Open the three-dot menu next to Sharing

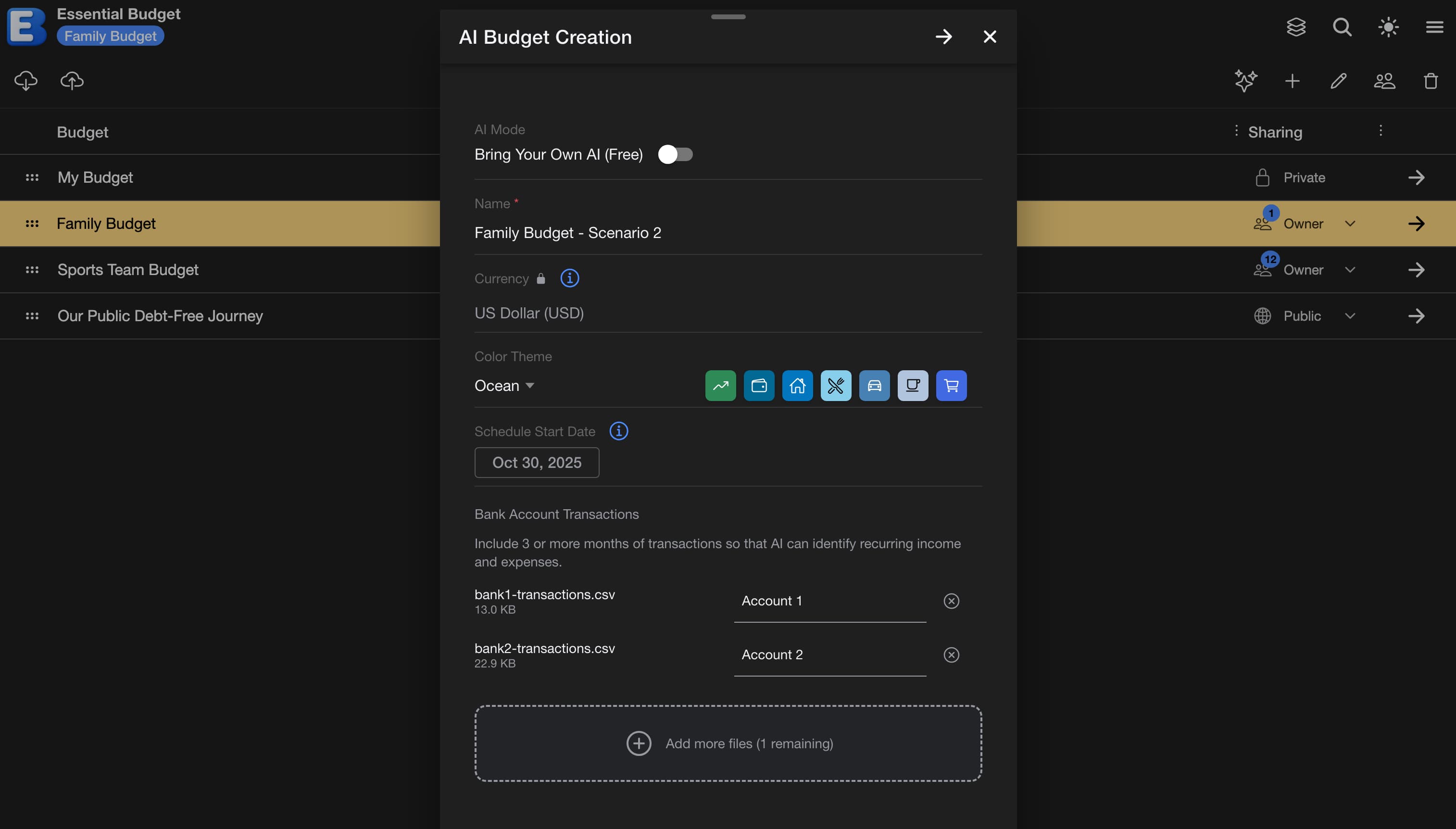[1382, 131]
